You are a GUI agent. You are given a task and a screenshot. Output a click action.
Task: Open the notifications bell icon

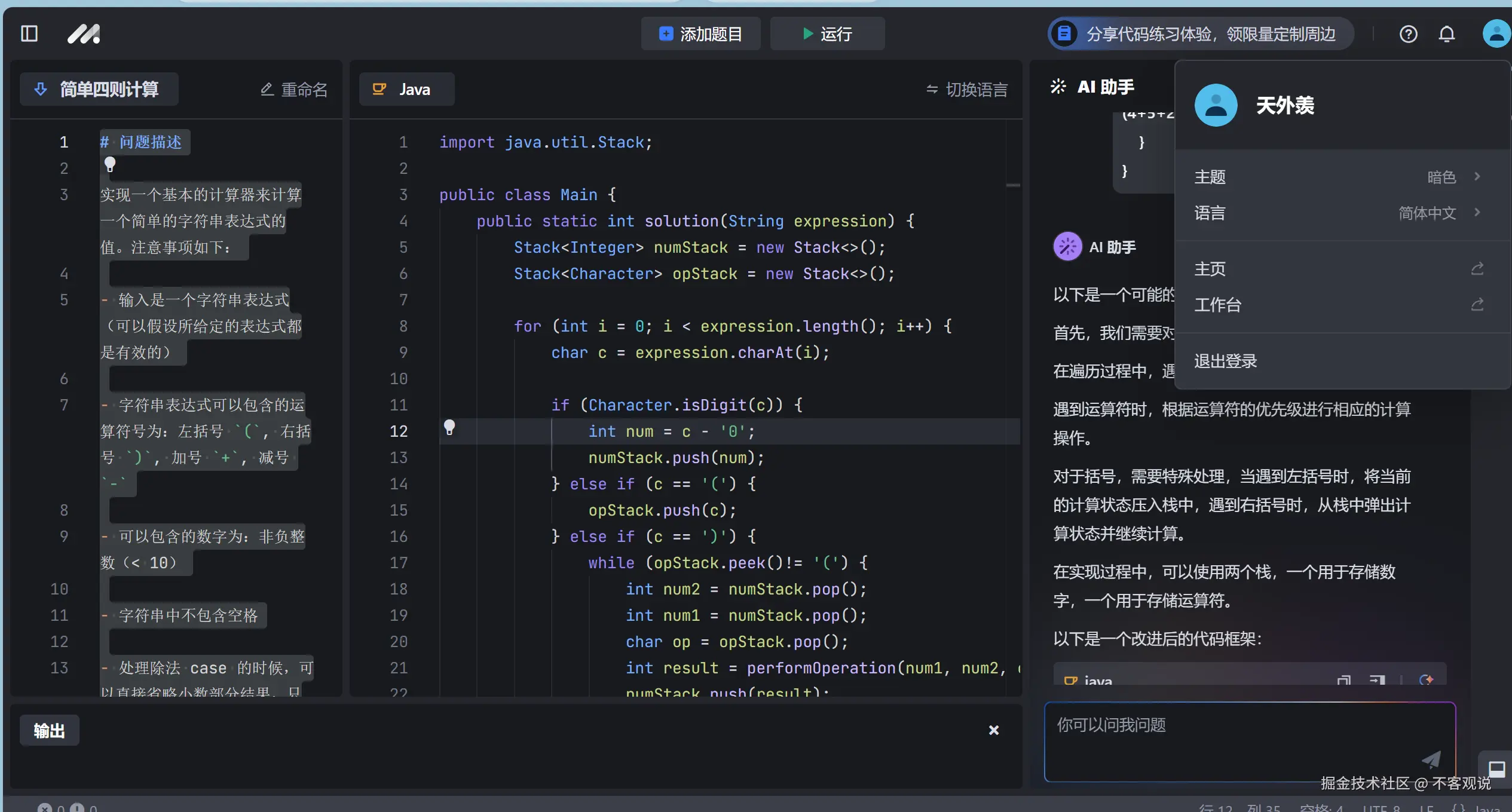[x=1447, y=34]
